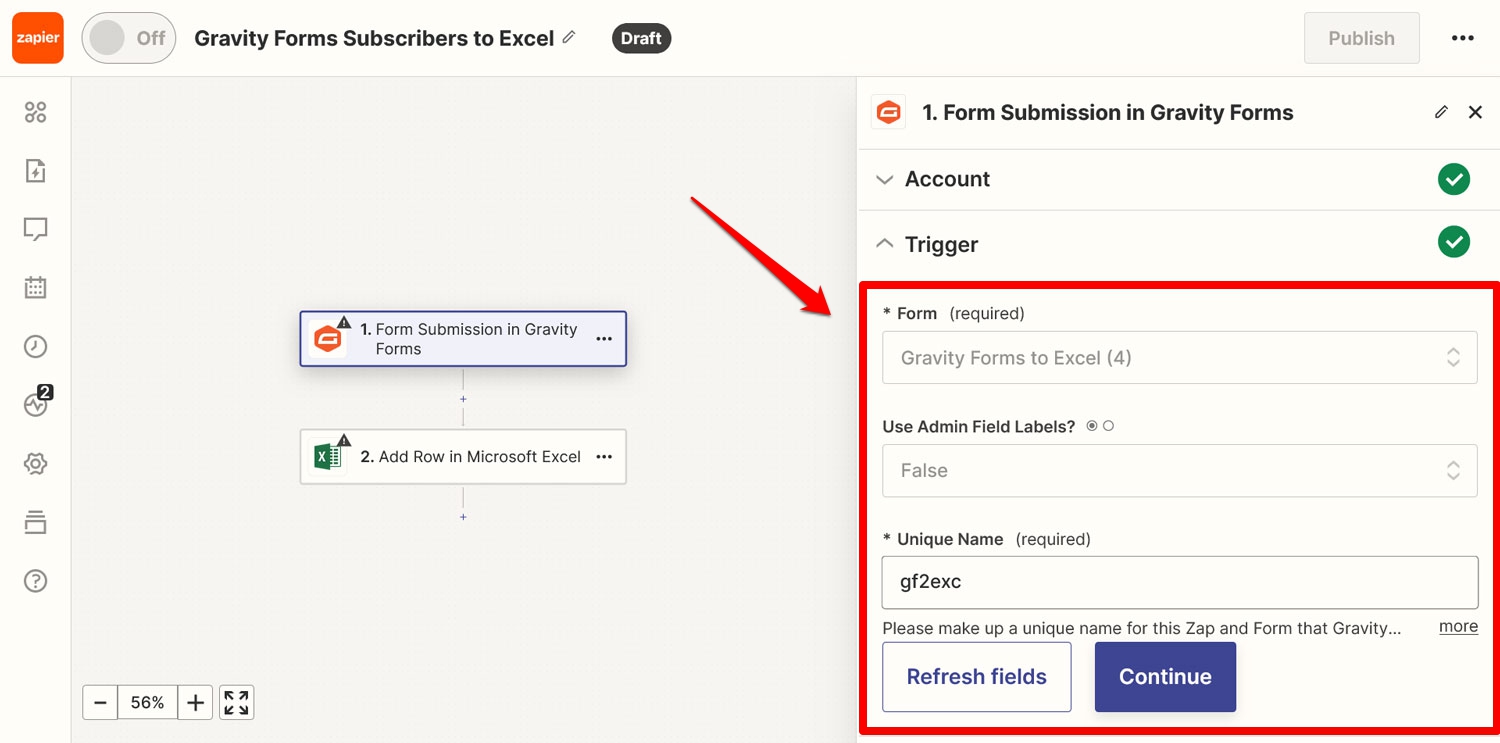Image resolution: width=1500 pixels, height=743 pixels.
Task: Rename step using panel pencil icon
Action: pos(1441,112)
